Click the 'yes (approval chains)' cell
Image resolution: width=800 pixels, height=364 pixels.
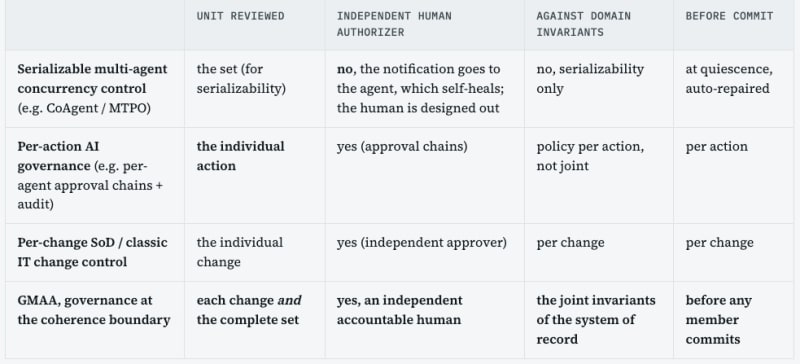402,147
